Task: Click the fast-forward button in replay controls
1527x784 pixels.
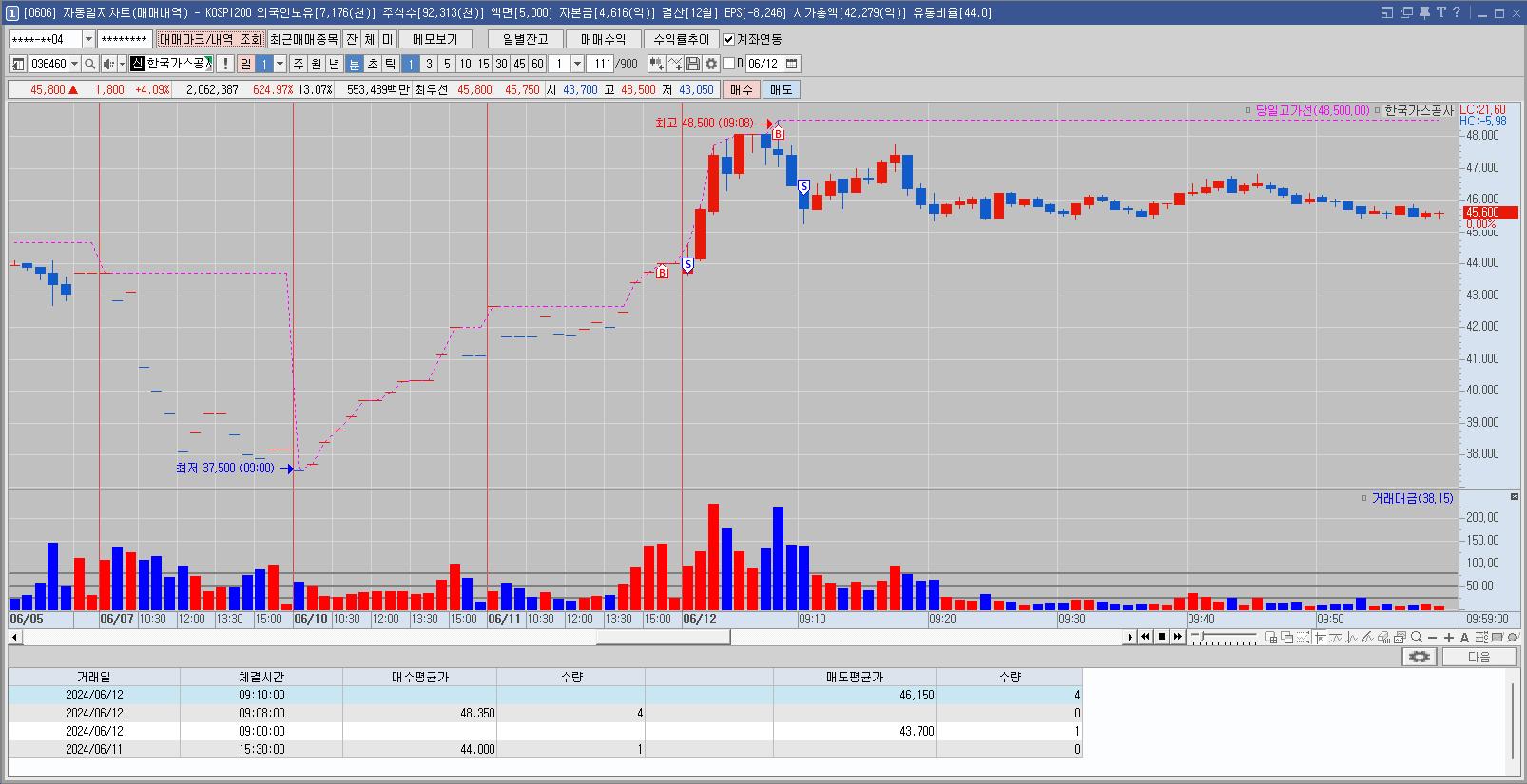Action: 1178,637
